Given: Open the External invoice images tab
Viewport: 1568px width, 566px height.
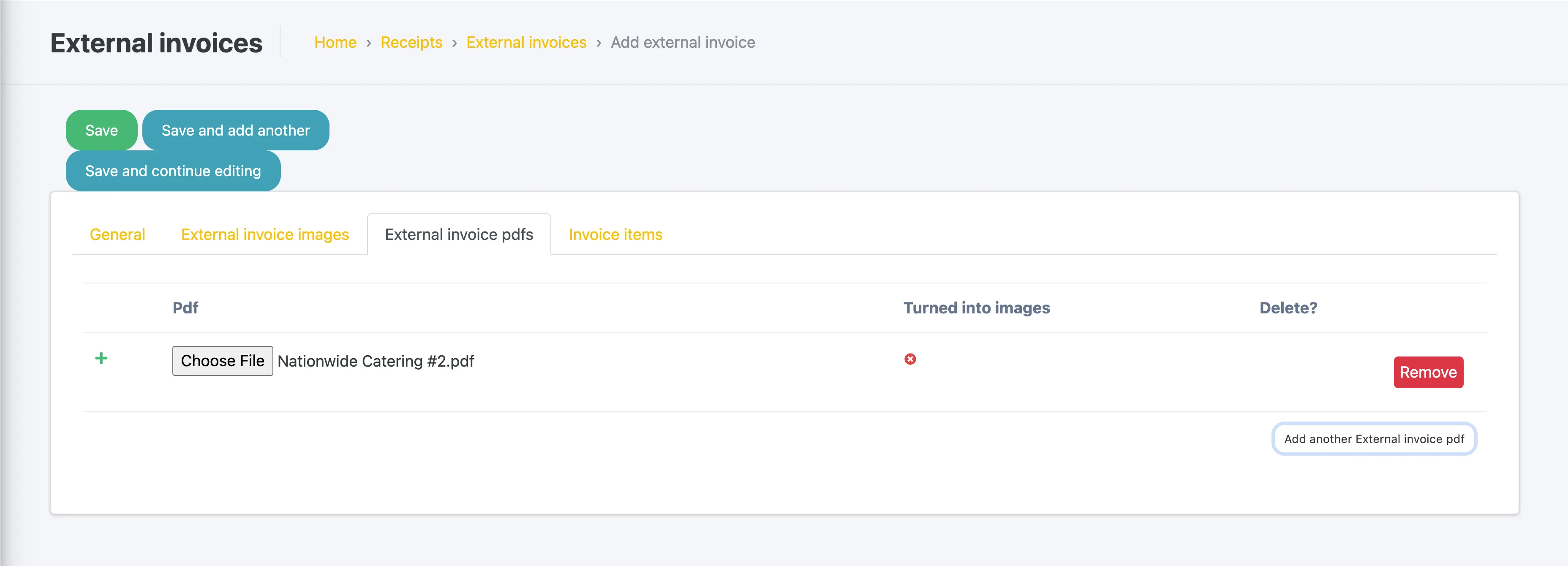Looking at the screenshot, I should pos(265,234).
